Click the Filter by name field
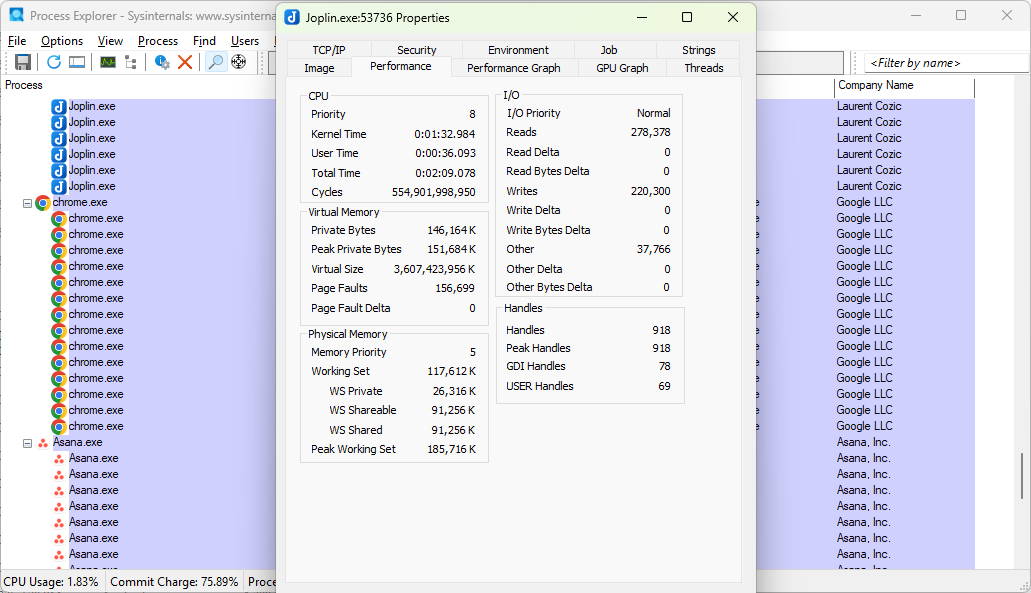1031x593 pixels. 946,63
